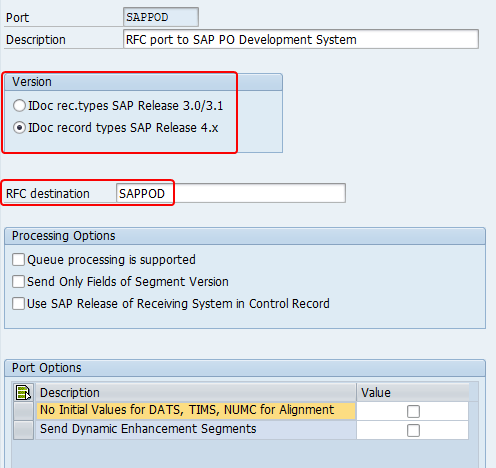Click the Processing Options group title
Screen dimensions: 496x468
[64, 236]
